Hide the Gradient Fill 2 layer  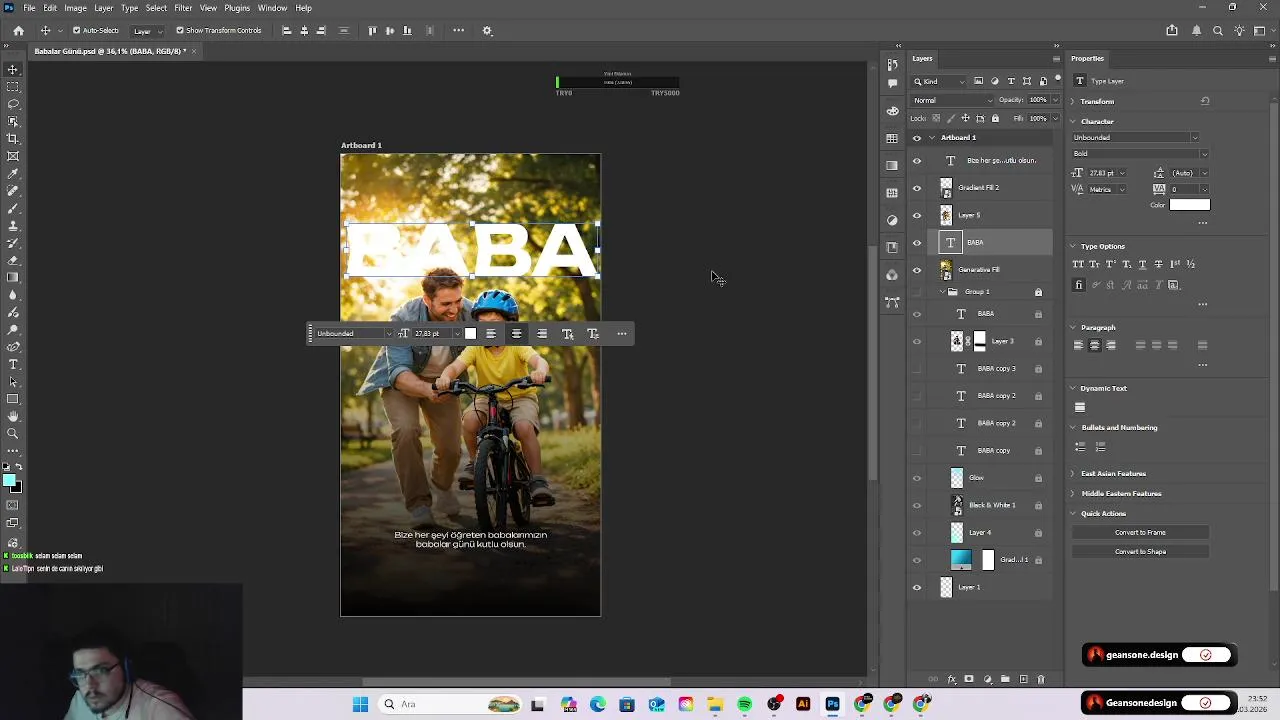tap(917, 188)
